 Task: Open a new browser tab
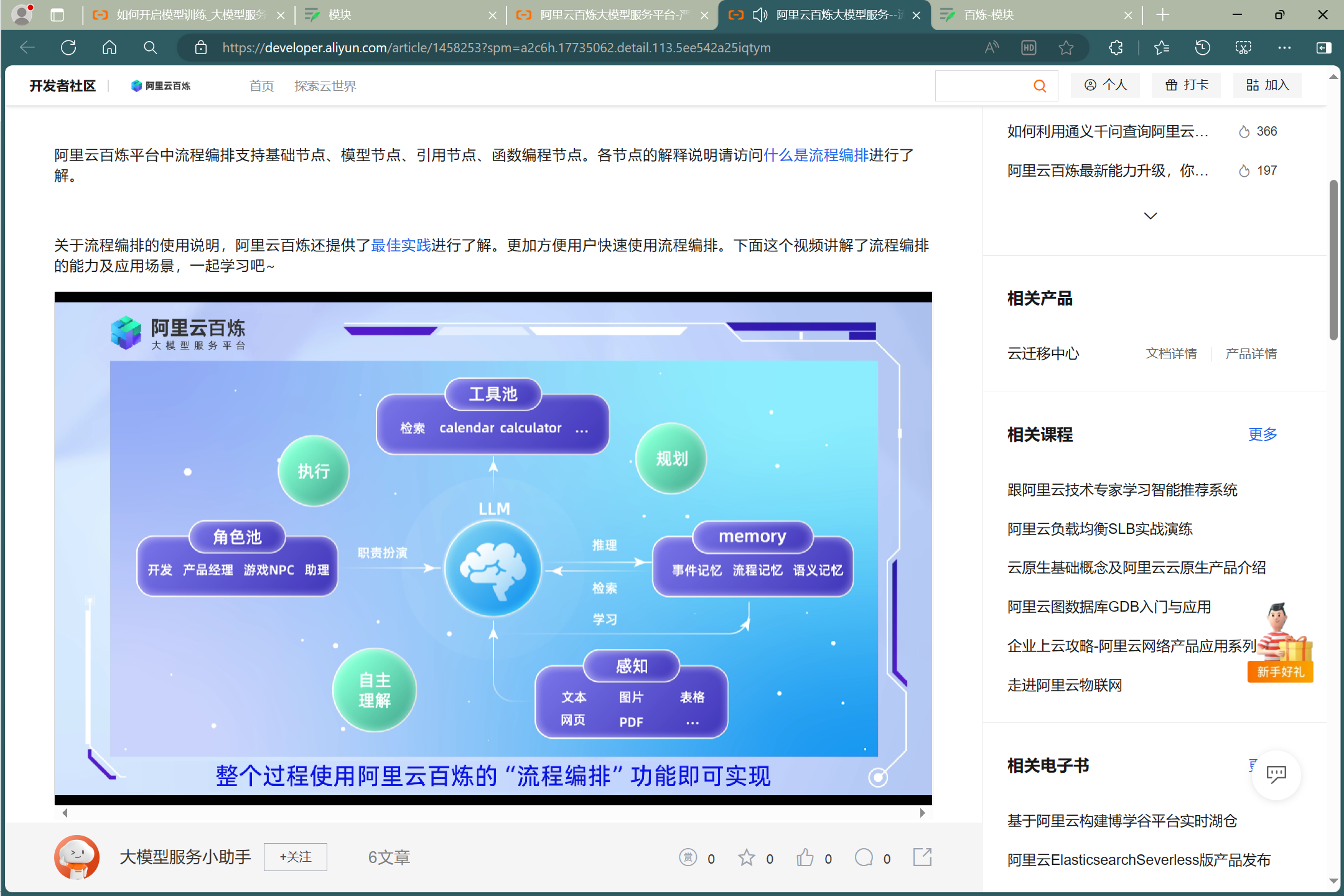coord(1162,15)
